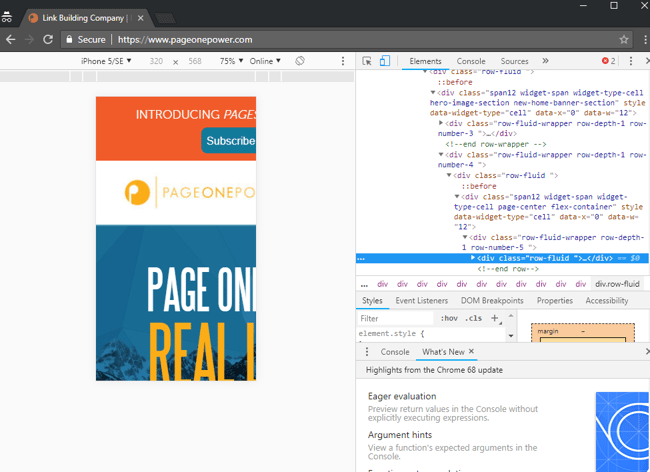This screenshot has height=472, width=650.
Task: Open the device toolbar more options menu
Action: point(343,61)
